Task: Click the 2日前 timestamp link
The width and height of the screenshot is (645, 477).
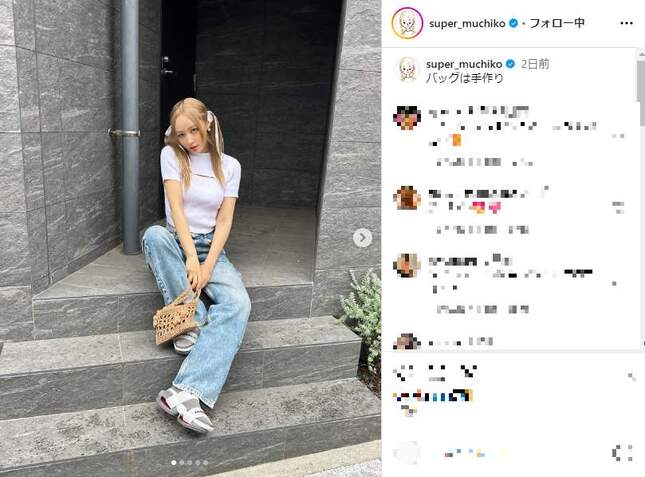Action: (x=535, y=64)
